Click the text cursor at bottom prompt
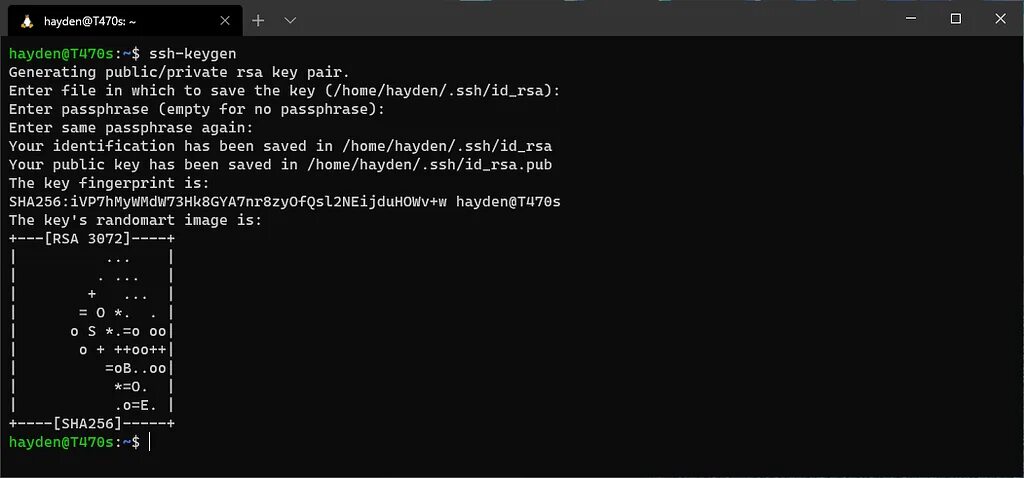Image resolution: width=1024 pixels, height=478 pixels. (x=150, y=442)
